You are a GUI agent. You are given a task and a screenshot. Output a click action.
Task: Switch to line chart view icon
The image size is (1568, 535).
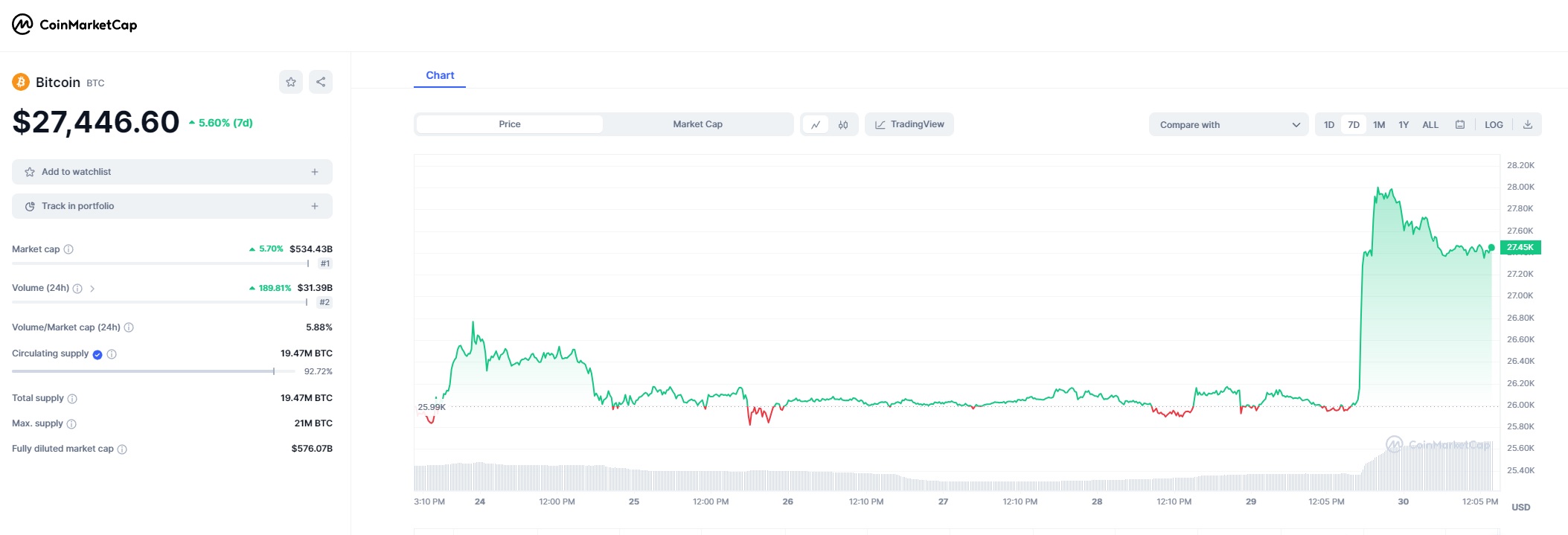(x=816, y=124)
